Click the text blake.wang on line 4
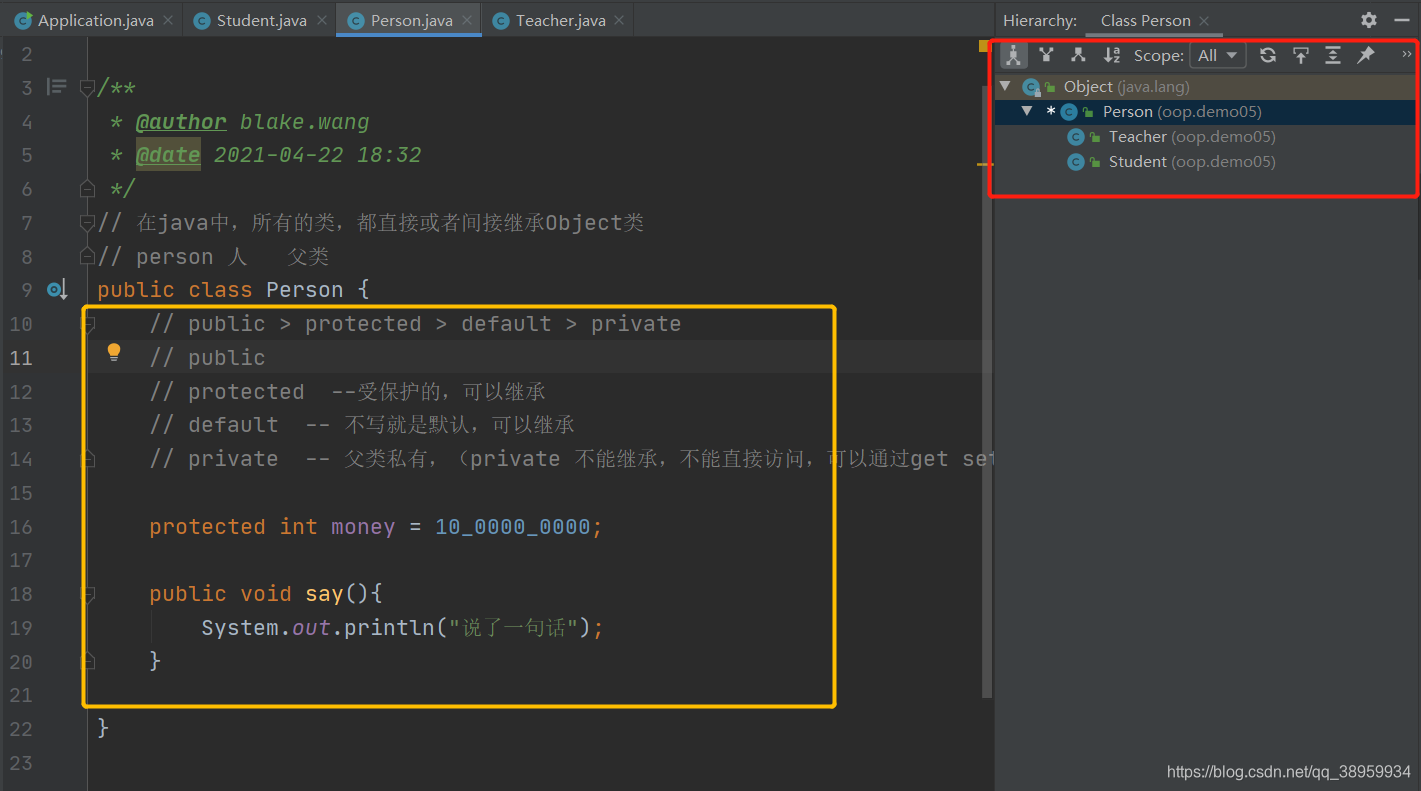The height and width of the screenshot is (791, 1421). click(305, 122)
